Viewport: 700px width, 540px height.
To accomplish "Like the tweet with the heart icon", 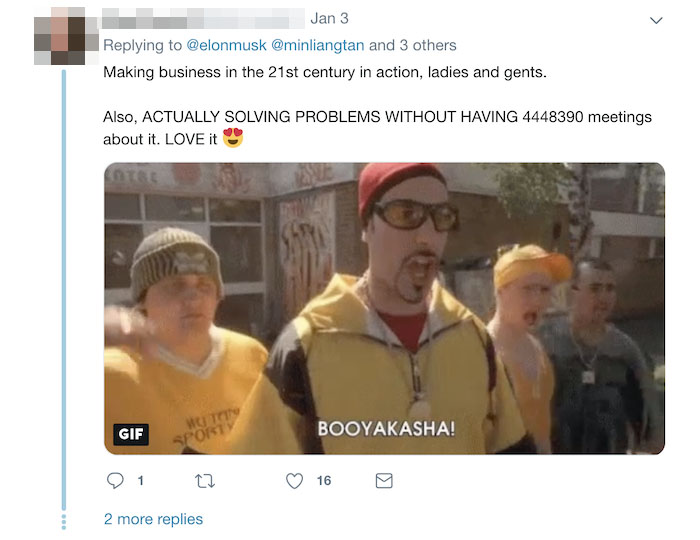I will (294, 481).
